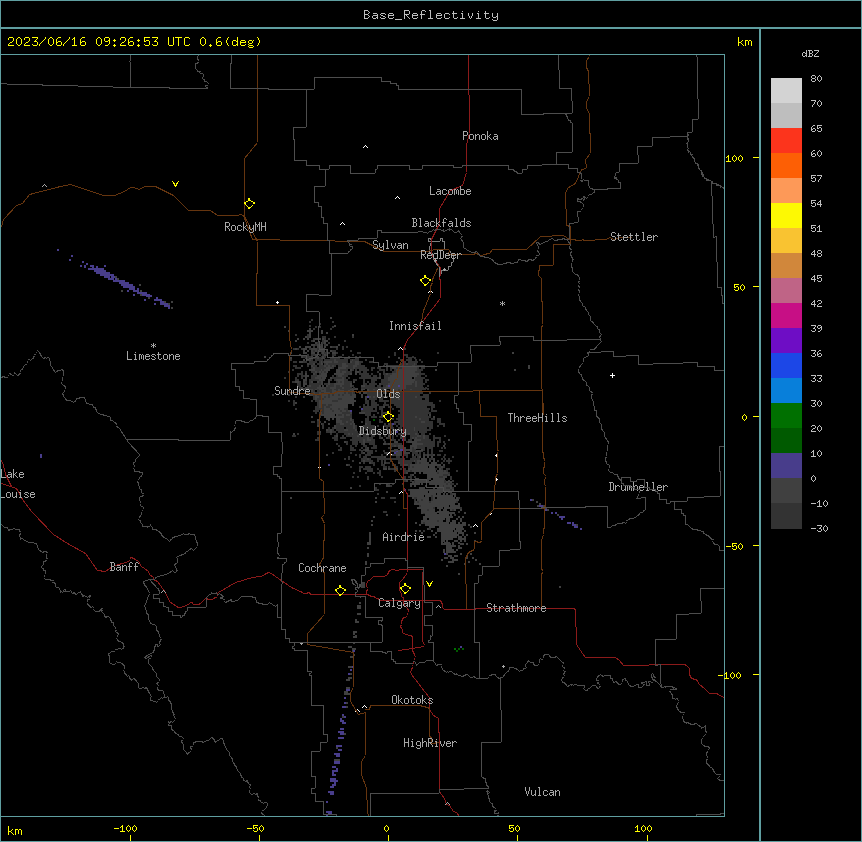Click the Sylvan label
Screen dimensions: 862x842
tap(390, 245)
